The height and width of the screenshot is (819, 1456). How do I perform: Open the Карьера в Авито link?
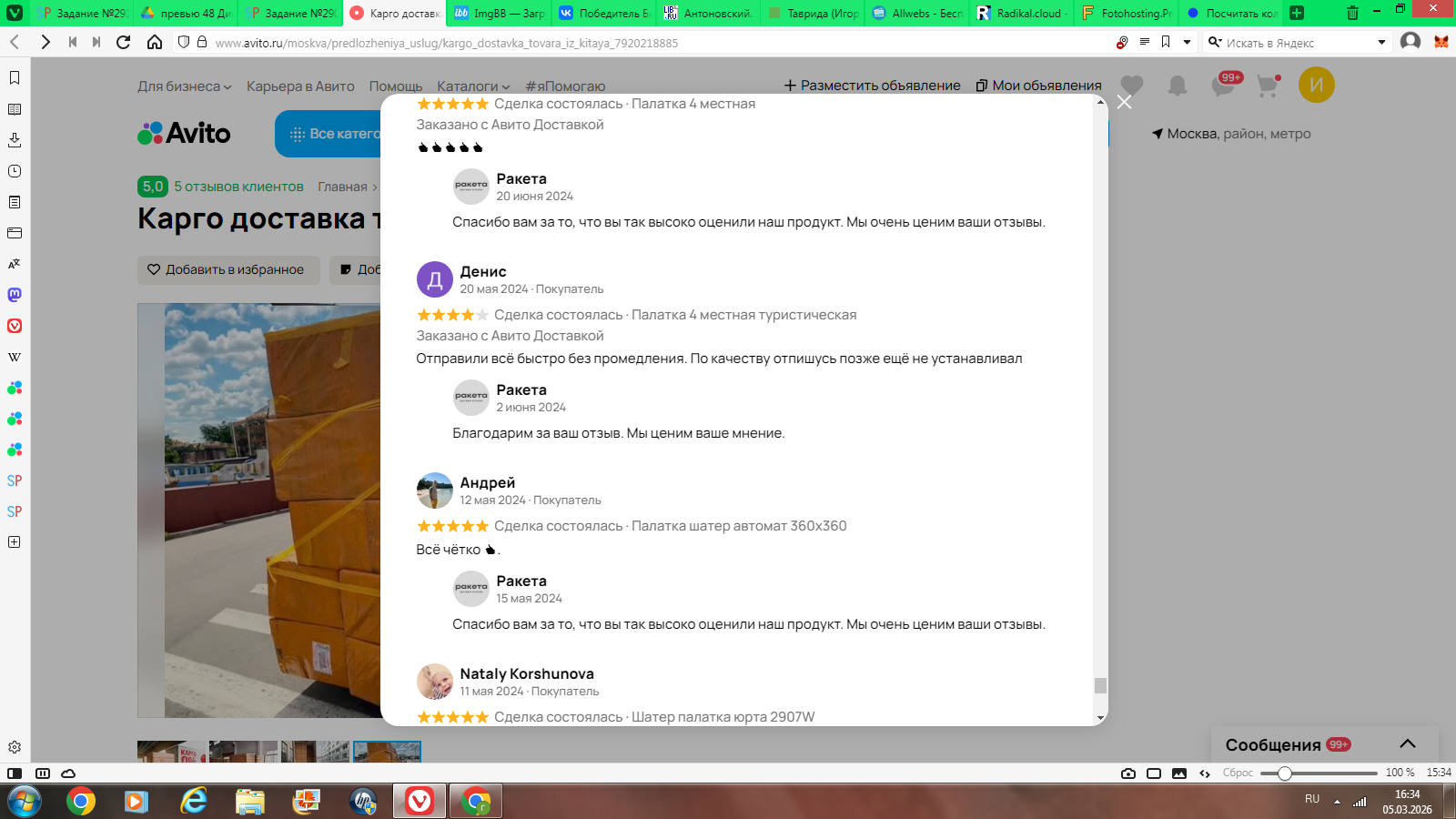point(300,86)
